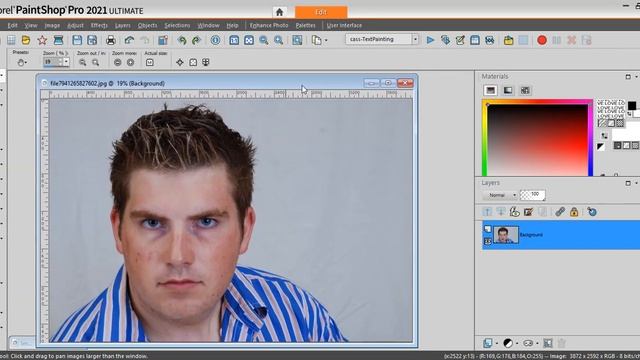Click the Home icon in the title bar

(x=280, y=12)
